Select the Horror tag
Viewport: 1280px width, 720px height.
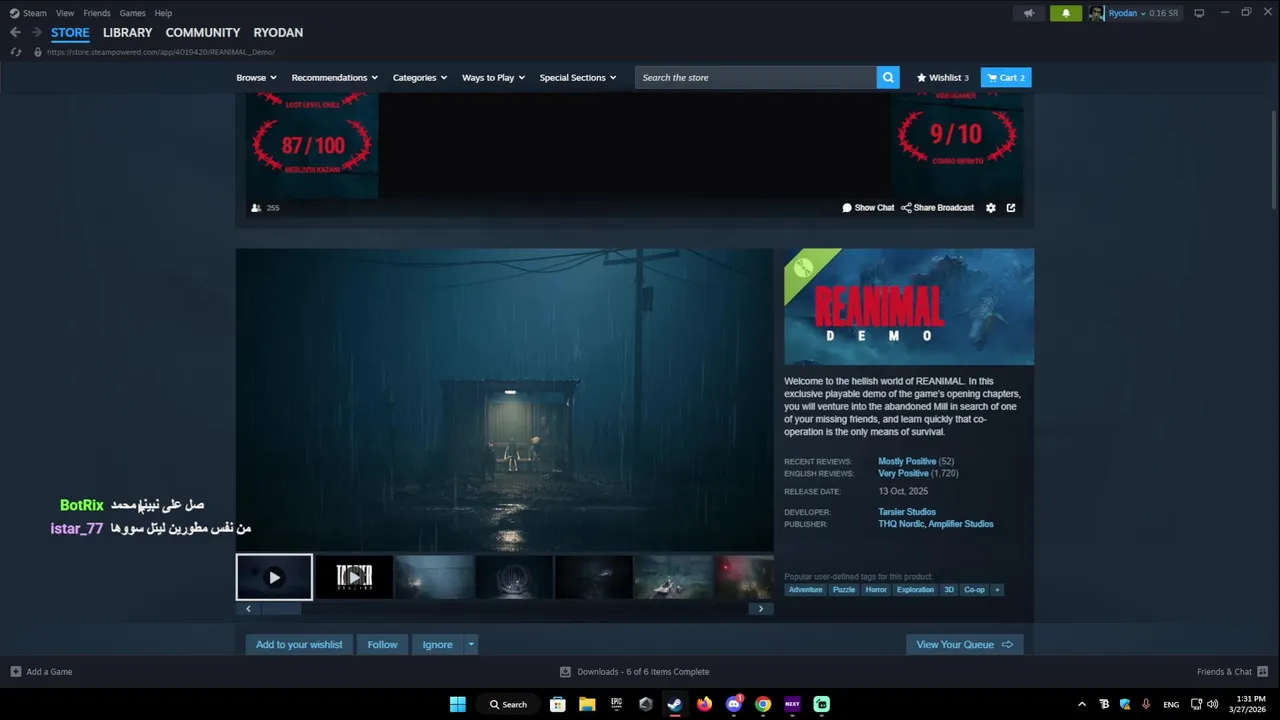point(876,590)
